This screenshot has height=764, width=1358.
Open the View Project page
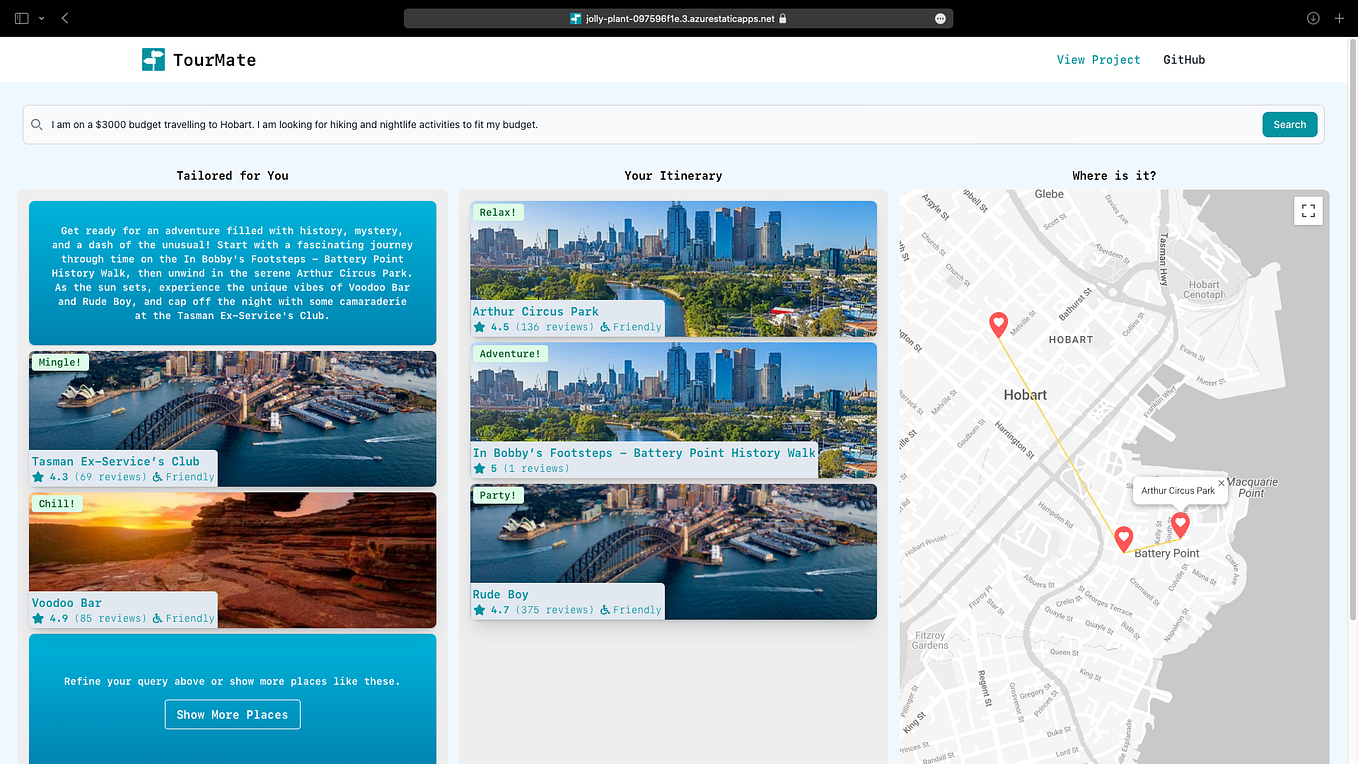pos(1098,59)
